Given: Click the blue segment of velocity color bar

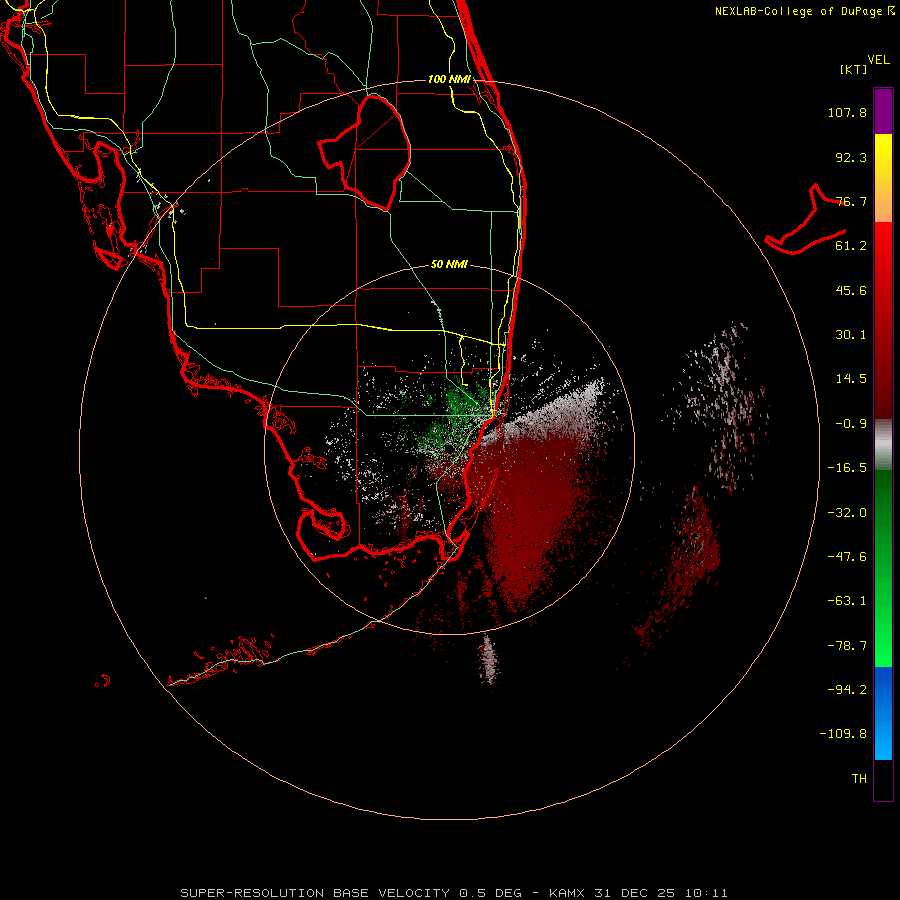Looking at the screenshot, I should (x=883, y=713).
